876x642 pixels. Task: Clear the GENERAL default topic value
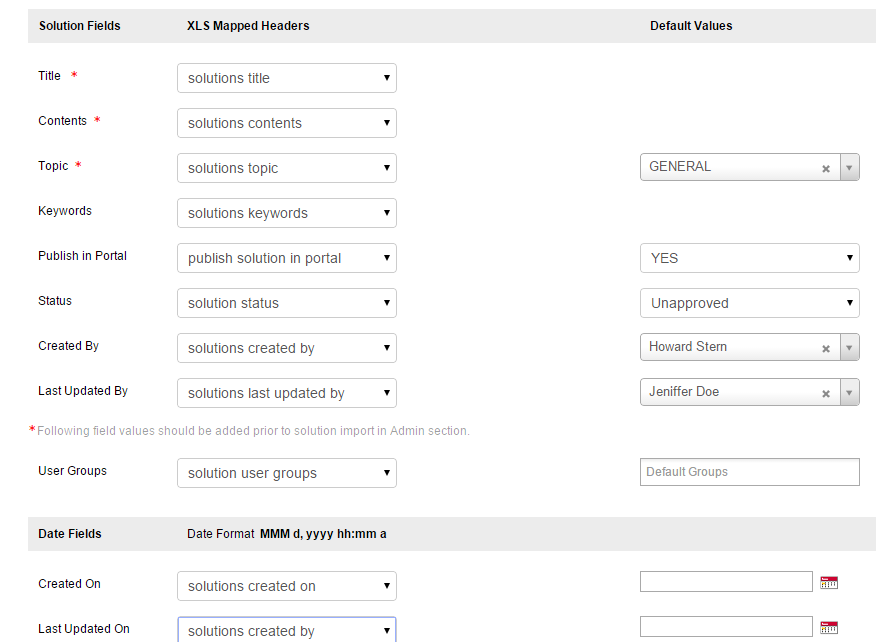tap(826, 169)
